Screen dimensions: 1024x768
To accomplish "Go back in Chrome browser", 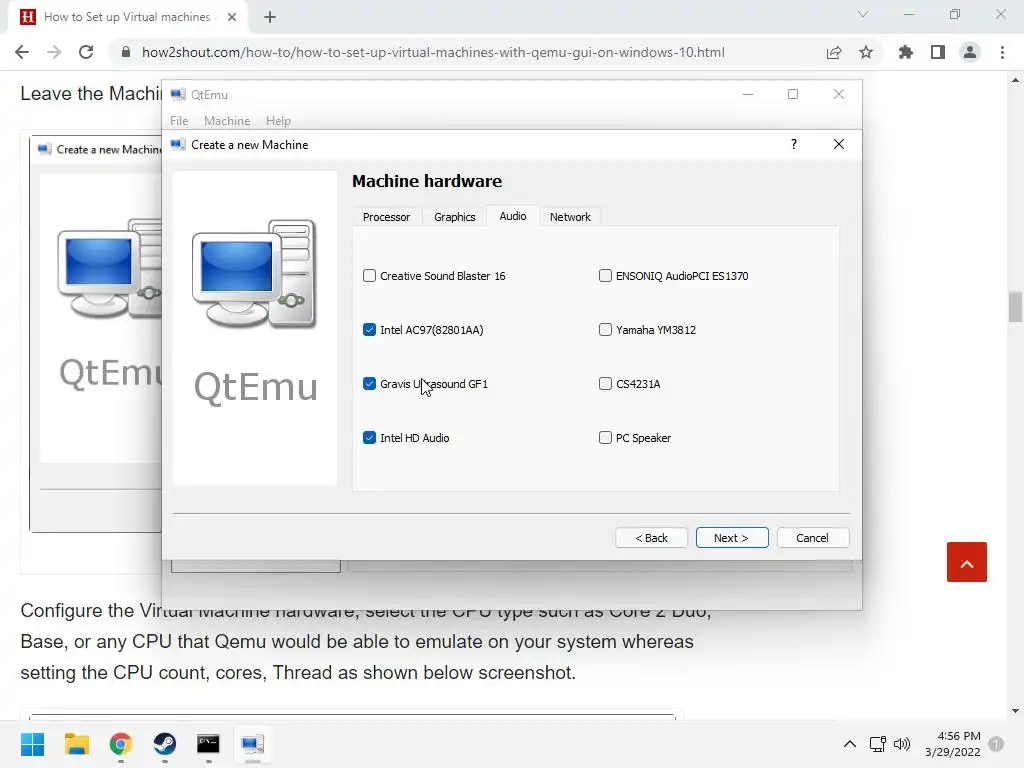I will click(x=22, y=52).
